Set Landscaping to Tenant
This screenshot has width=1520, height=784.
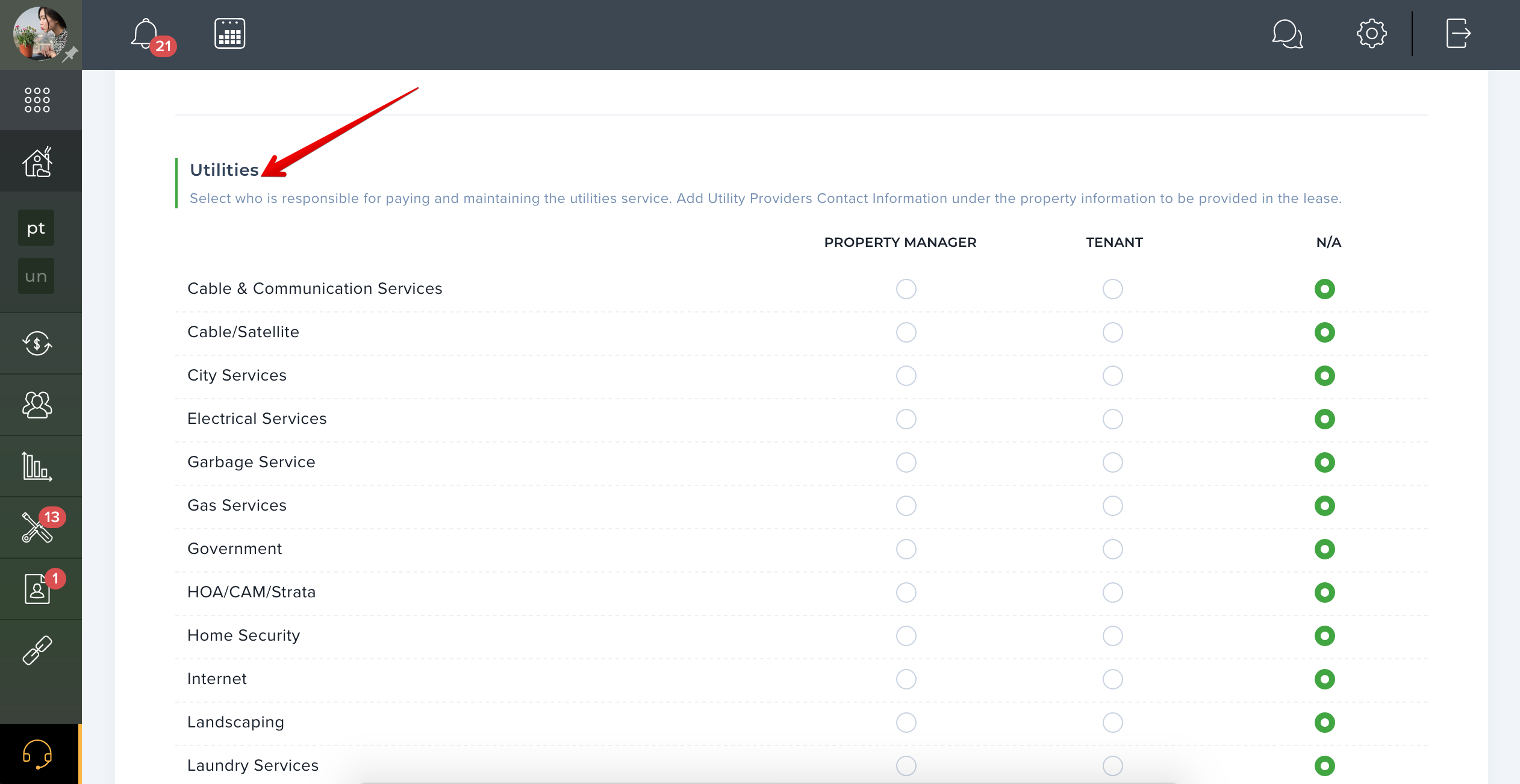coord(1112,723)
